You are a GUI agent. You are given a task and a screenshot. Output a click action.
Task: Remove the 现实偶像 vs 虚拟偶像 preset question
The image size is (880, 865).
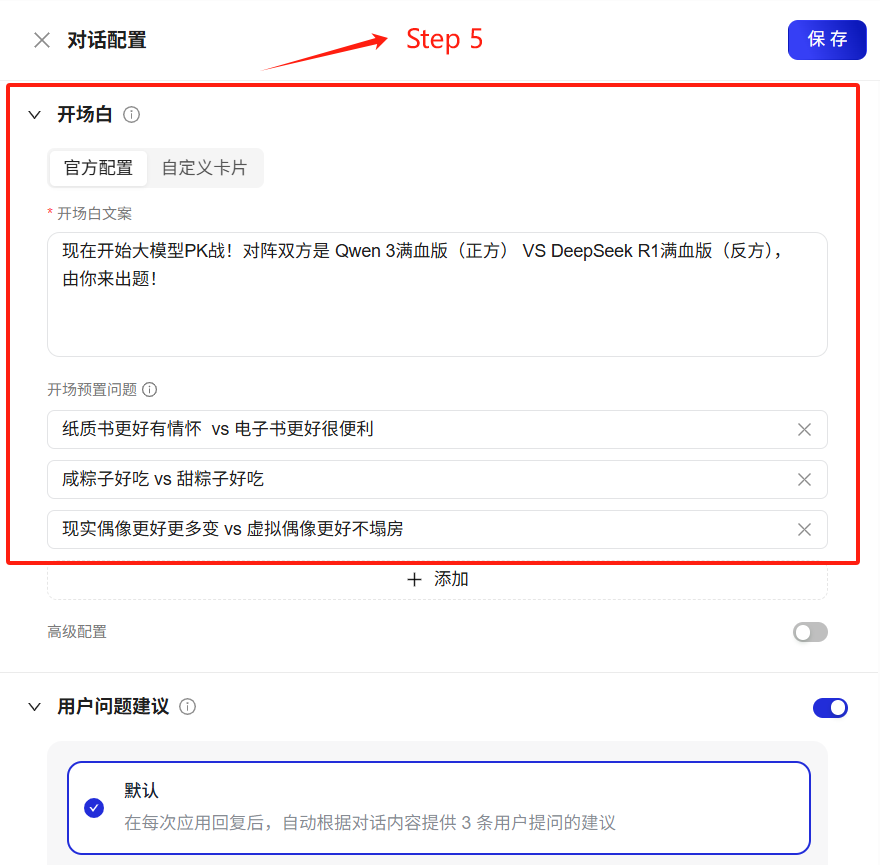804,529
